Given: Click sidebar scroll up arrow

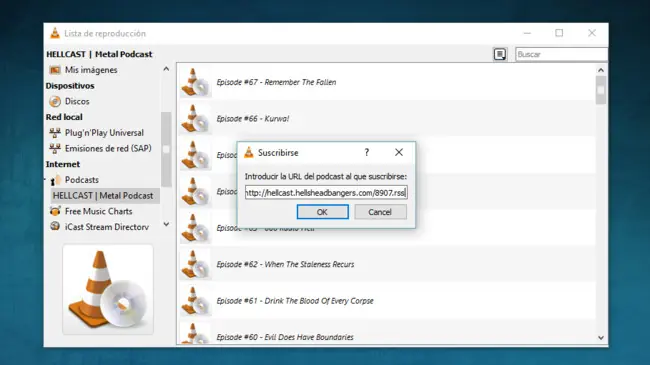Looking at the screenshot, I should tap(166, 69).
